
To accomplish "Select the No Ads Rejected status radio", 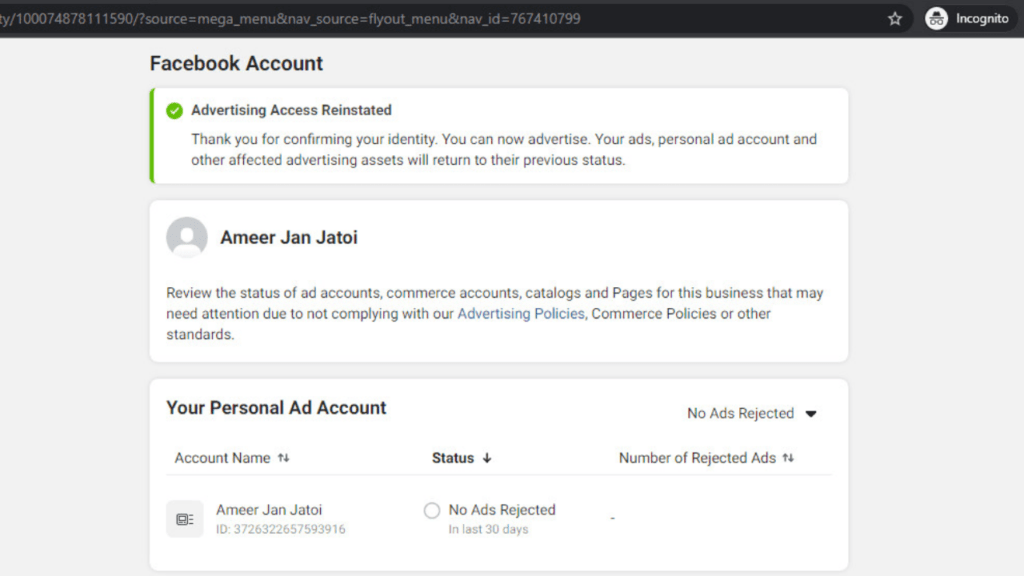I will tap(432, 510).
